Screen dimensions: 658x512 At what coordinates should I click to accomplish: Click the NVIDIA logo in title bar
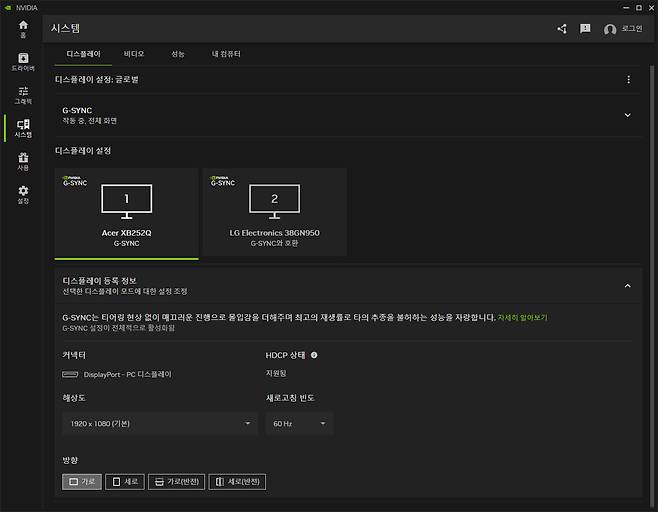click(x=8, y=8)
